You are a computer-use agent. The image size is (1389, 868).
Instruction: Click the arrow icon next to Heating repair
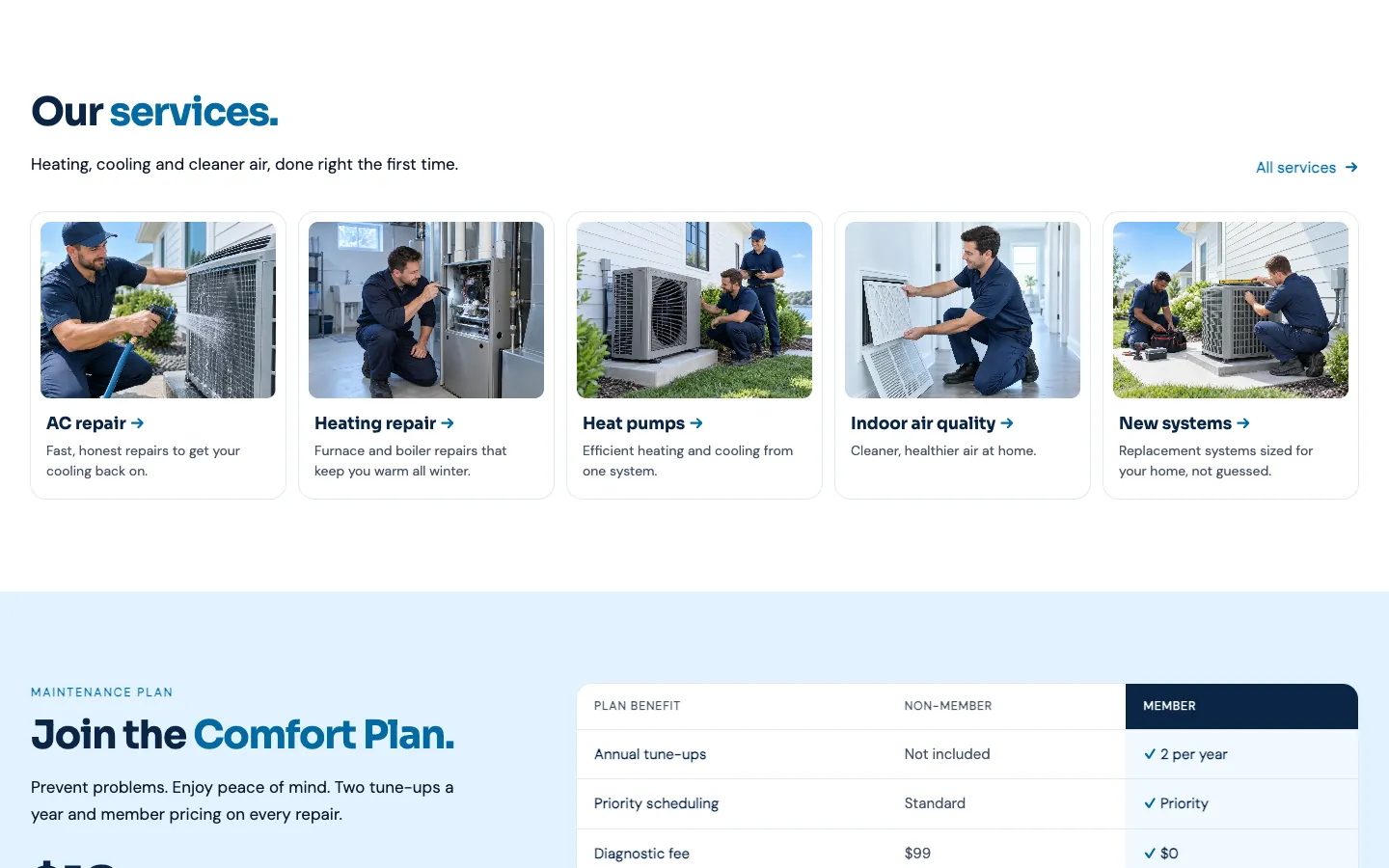point(448,423)
